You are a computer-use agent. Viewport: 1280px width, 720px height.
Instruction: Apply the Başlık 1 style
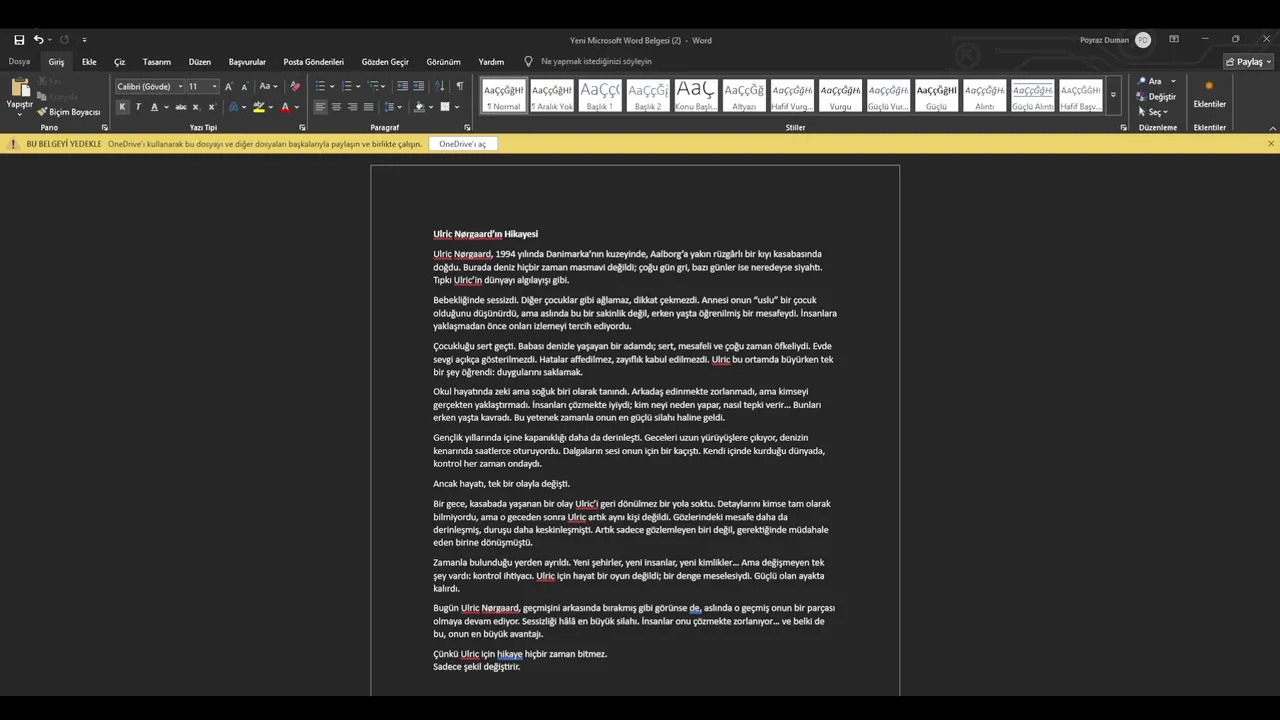(600, 95)
